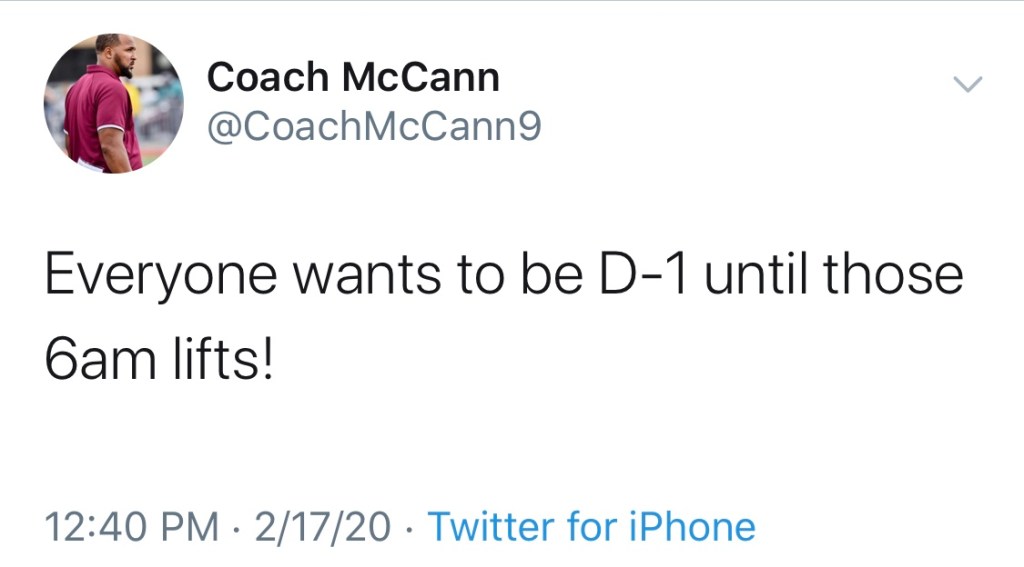This screenshot has width=1024, height=567.
Task: Open the tweet body text
Action: pyautogui.click(x=503, y=316)
